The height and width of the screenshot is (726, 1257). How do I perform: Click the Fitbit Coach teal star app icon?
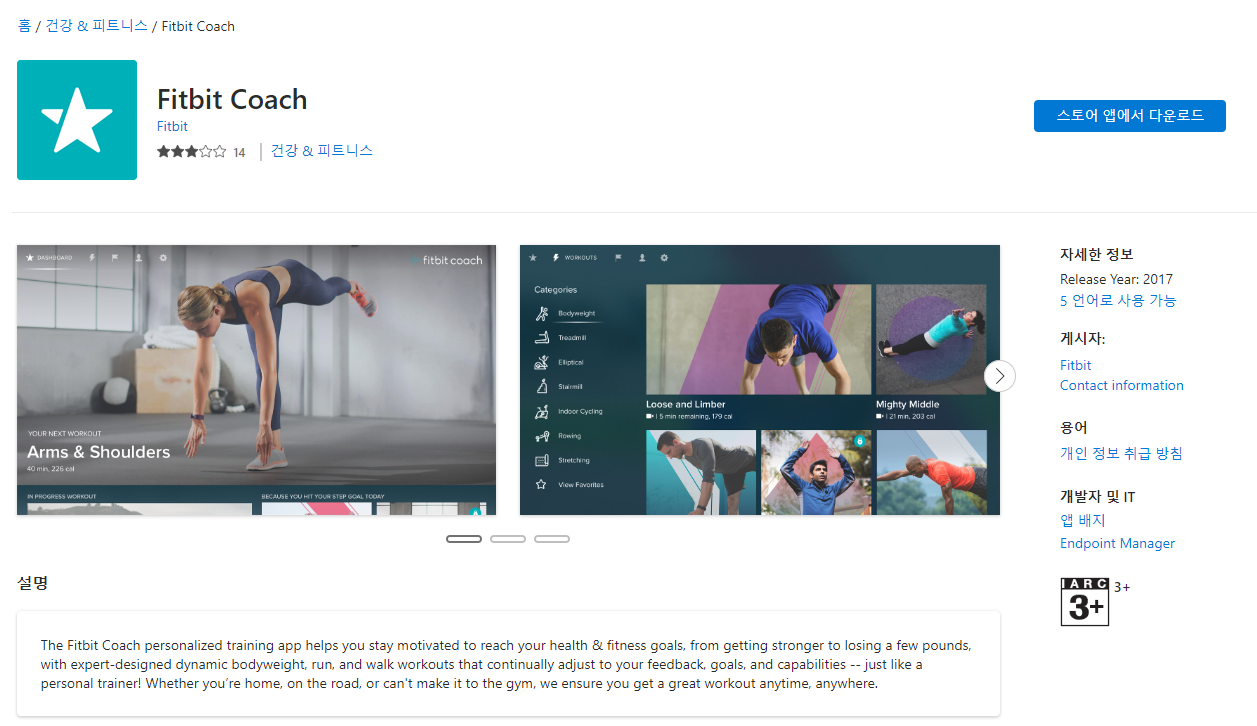77,120
